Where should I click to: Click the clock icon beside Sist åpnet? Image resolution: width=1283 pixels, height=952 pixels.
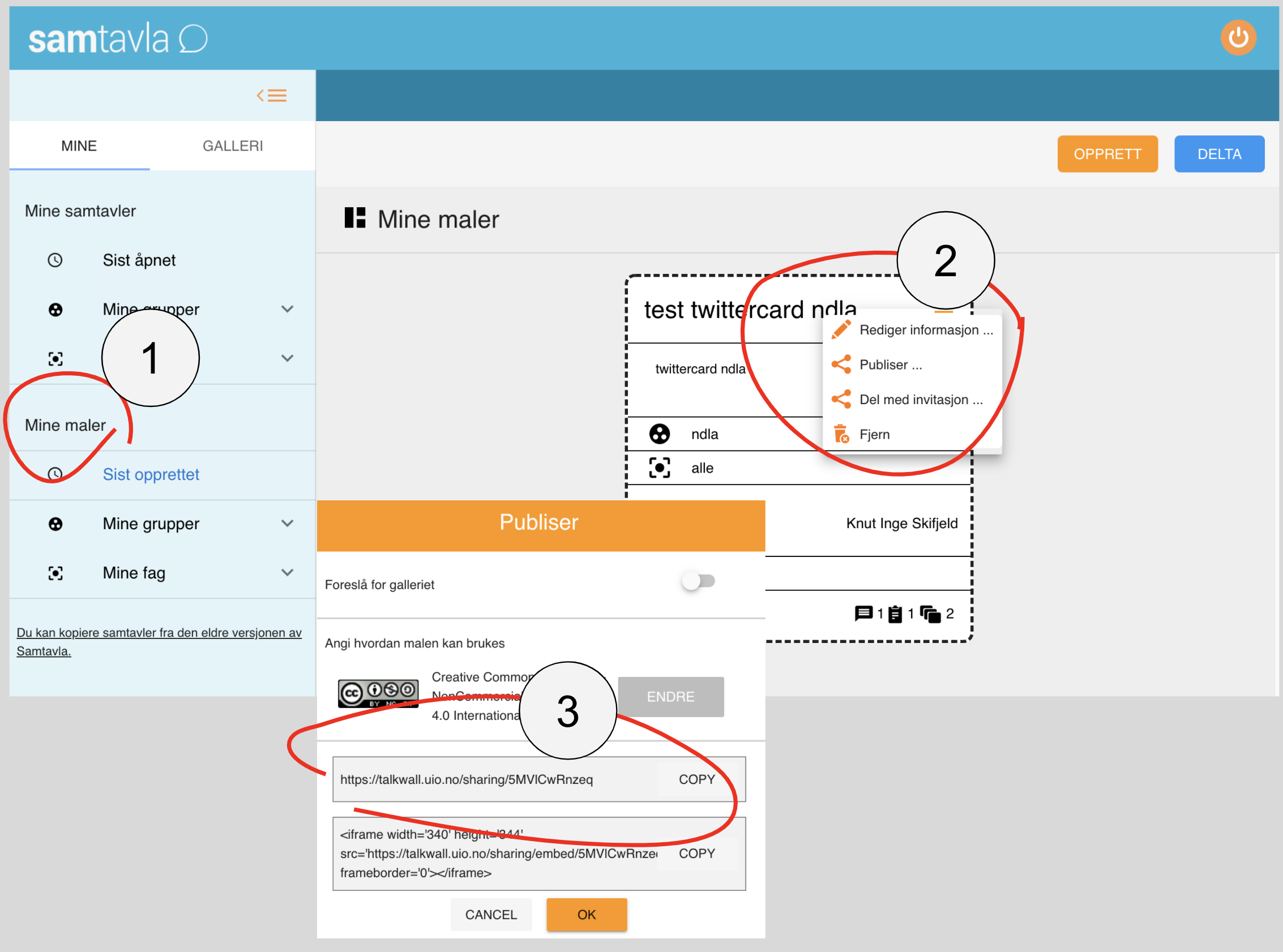point(55,260)
